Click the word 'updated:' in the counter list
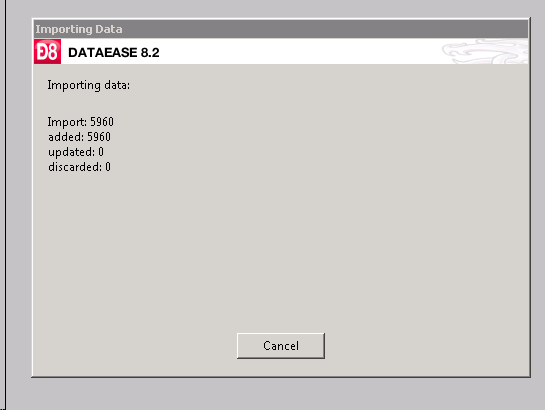545x410 pixels. (x=71, y=152)
